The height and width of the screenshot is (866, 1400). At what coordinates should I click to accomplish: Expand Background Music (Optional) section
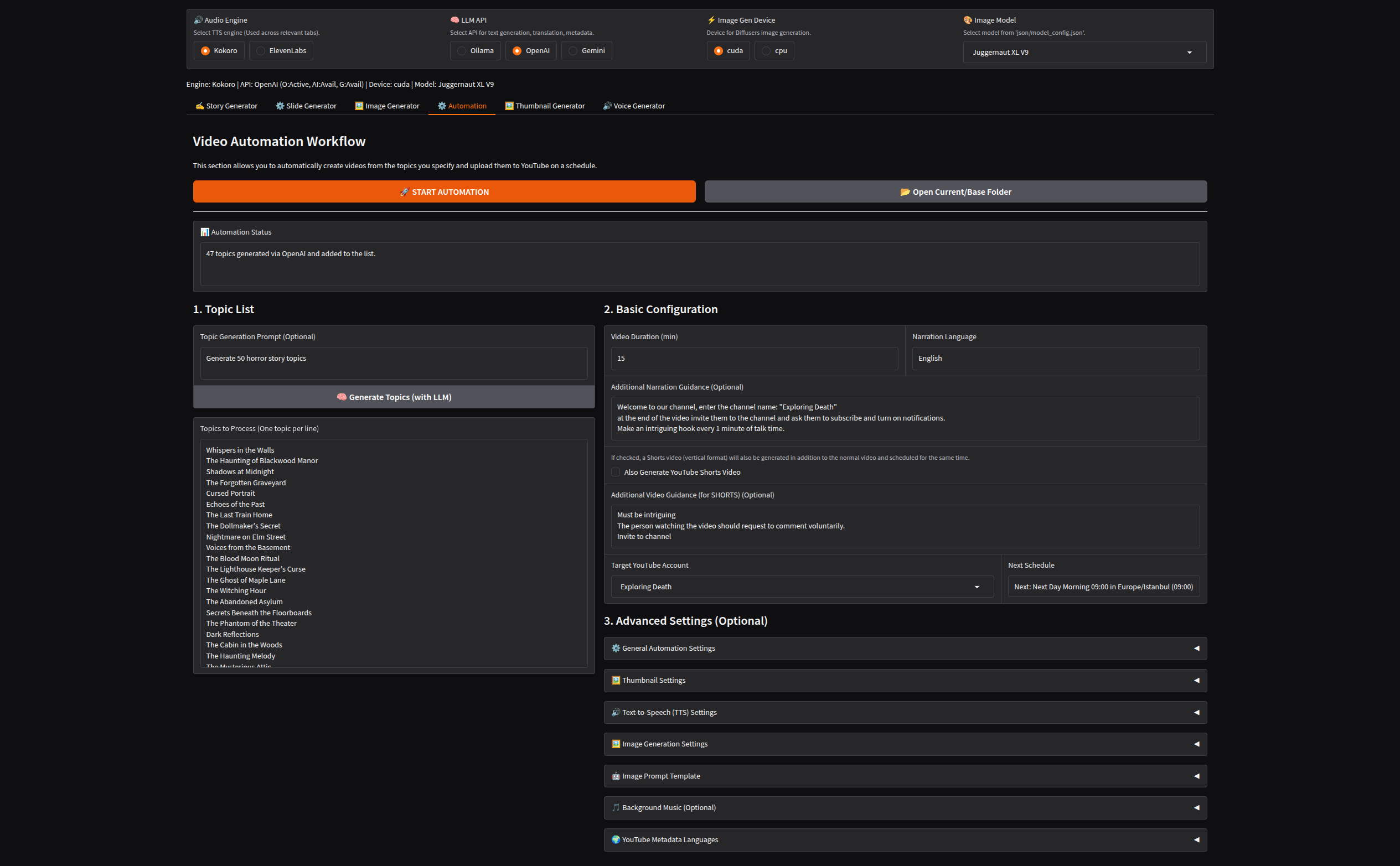coord(905,807)
